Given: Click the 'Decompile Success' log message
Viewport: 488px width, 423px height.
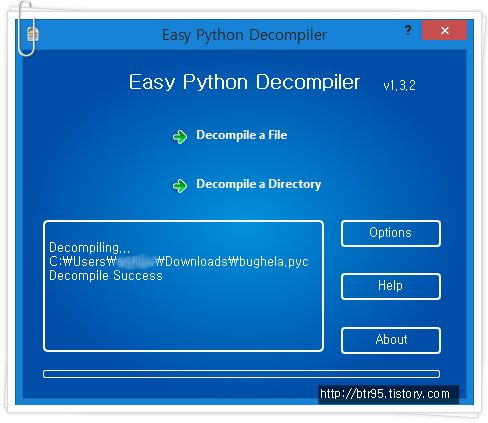Looking at the screenshot, I should pyautogui.click(x=106, y=276).
